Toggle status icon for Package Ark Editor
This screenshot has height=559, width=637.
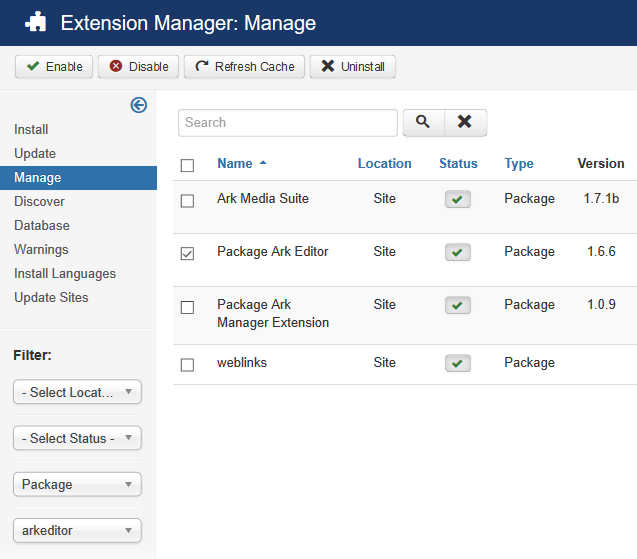[458, 252]
